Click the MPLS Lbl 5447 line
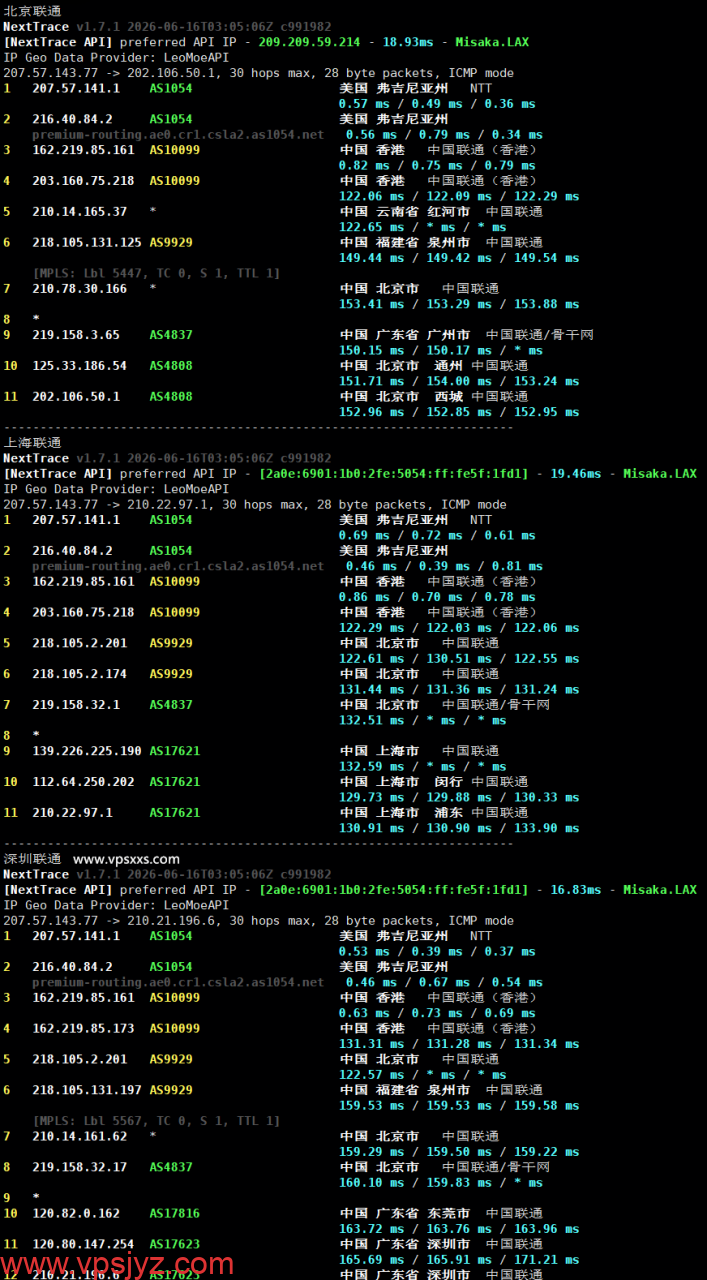The image size is (707, 1280). [x=156, y=273]
